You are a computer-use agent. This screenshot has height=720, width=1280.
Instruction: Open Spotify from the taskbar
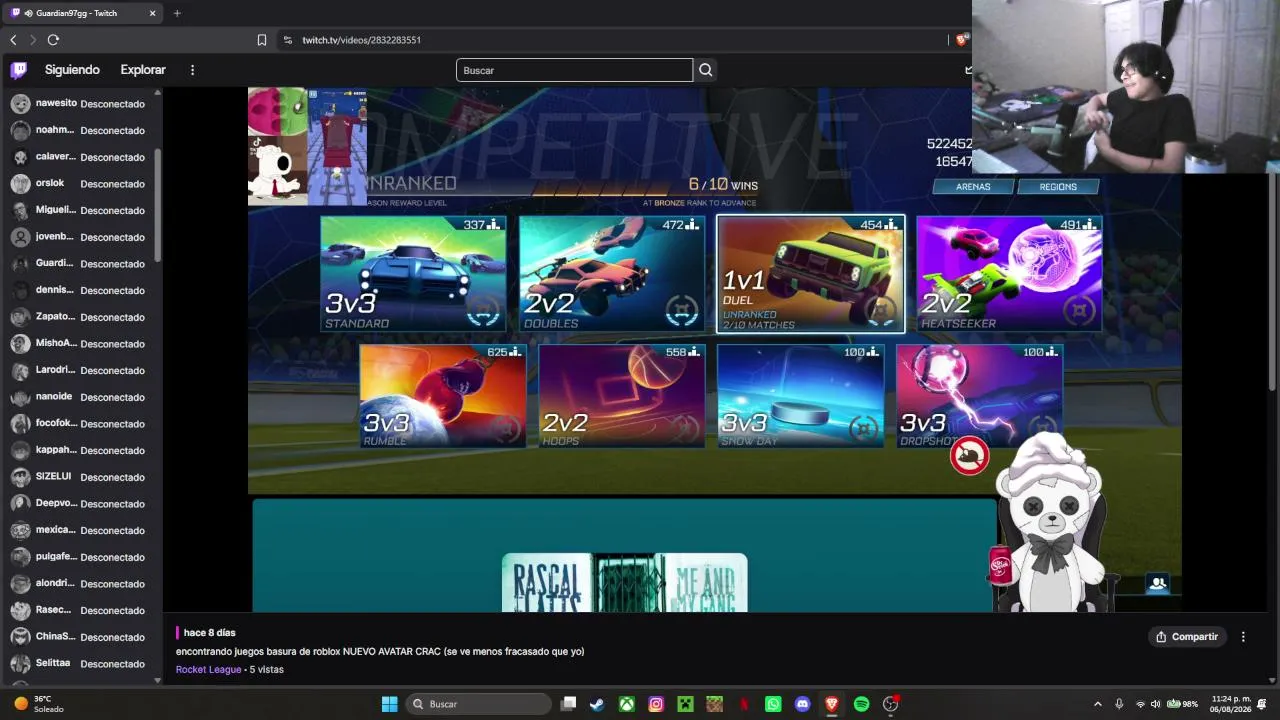[861, 704]
